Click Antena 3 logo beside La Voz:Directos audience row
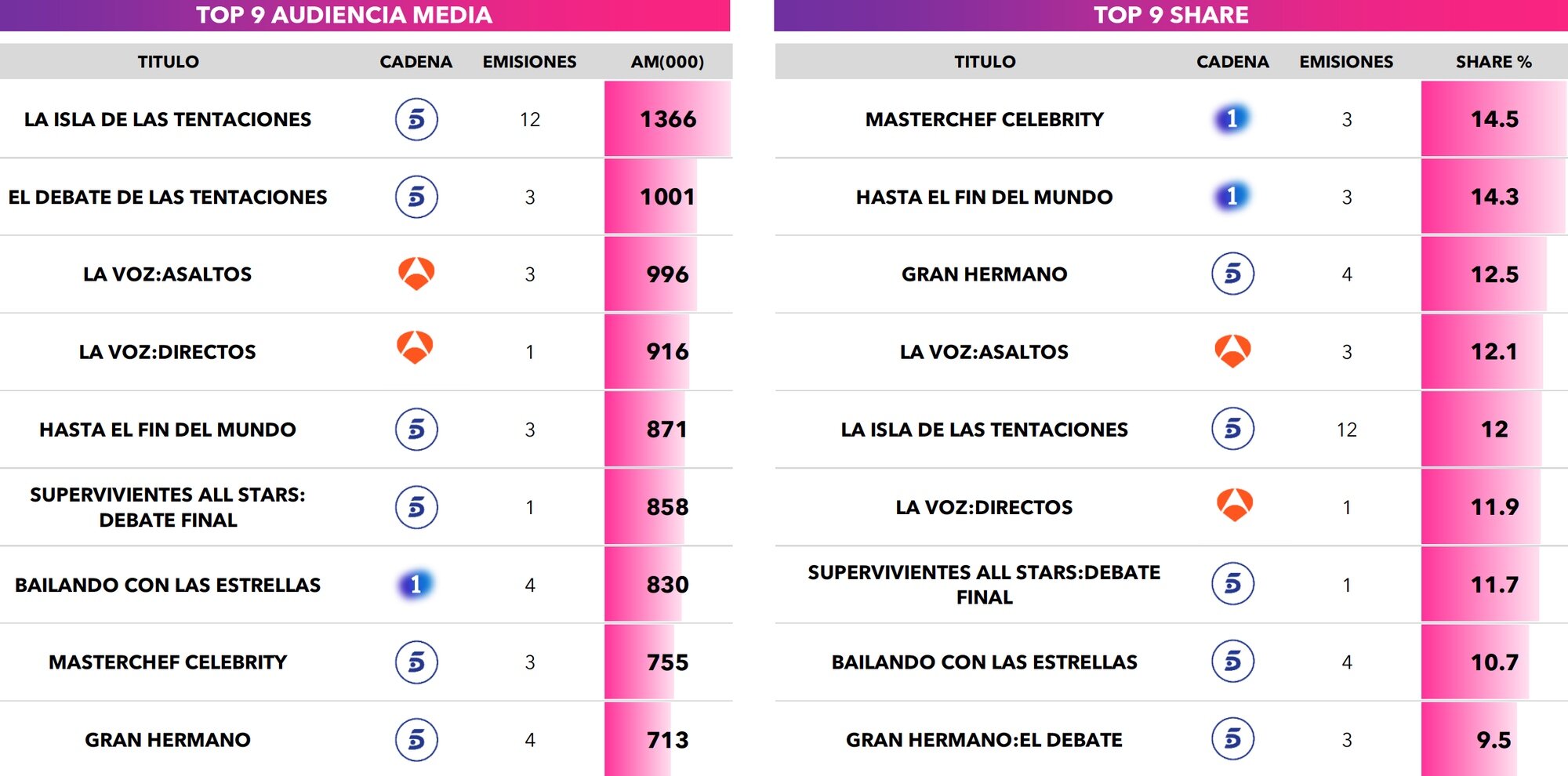This screenshot has height=776, width=1568. (x=415, y=348)
